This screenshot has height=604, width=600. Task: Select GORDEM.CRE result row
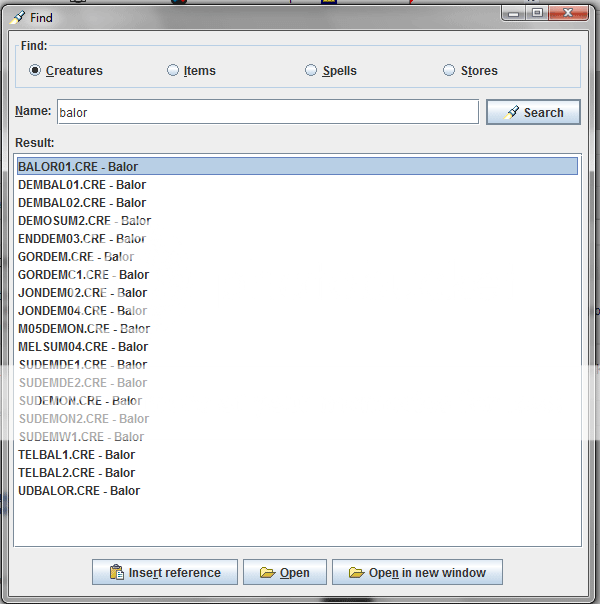[76, 257]
